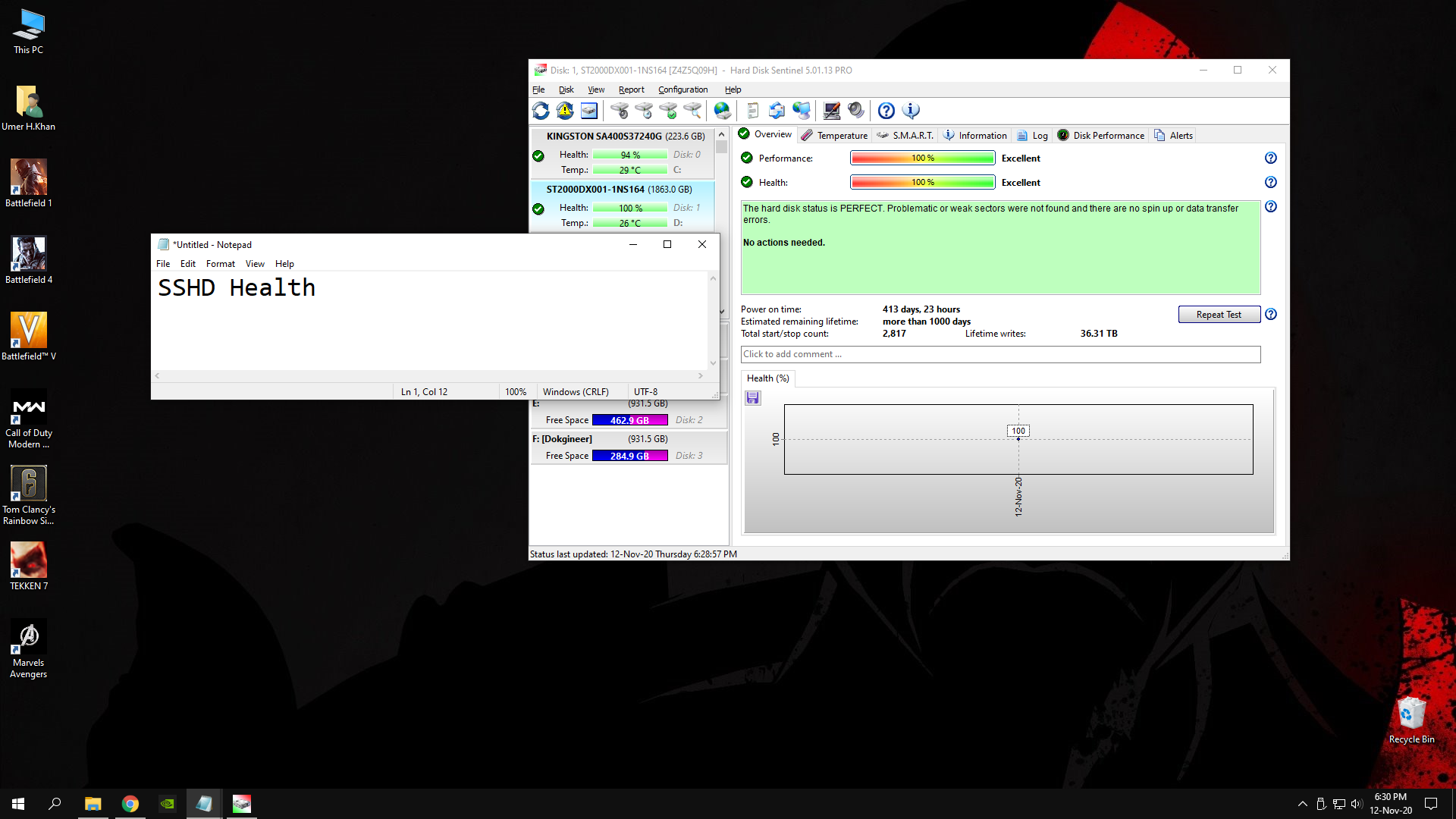Click the speaker sound toolbar icon
This screenshot has height=819, width=1456.
click(x=856, y=111)
